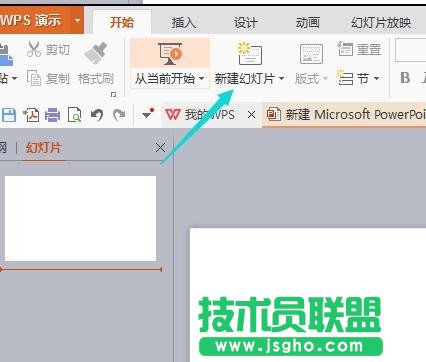Expand the 从当前开始 dropdown arrow
This screenshot has width=426, height=362.
tap(201, 79)
